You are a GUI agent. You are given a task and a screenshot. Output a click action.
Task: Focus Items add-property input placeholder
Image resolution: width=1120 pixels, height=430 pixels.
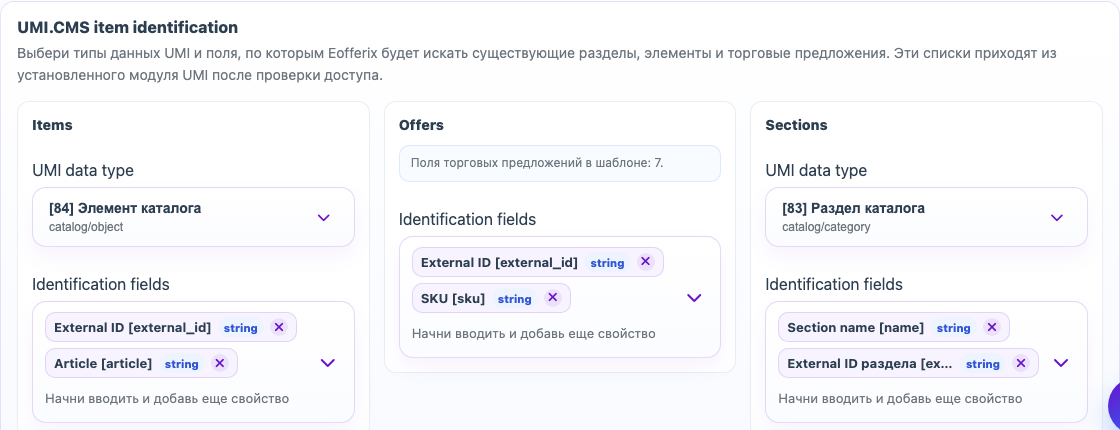pos(167,399)
